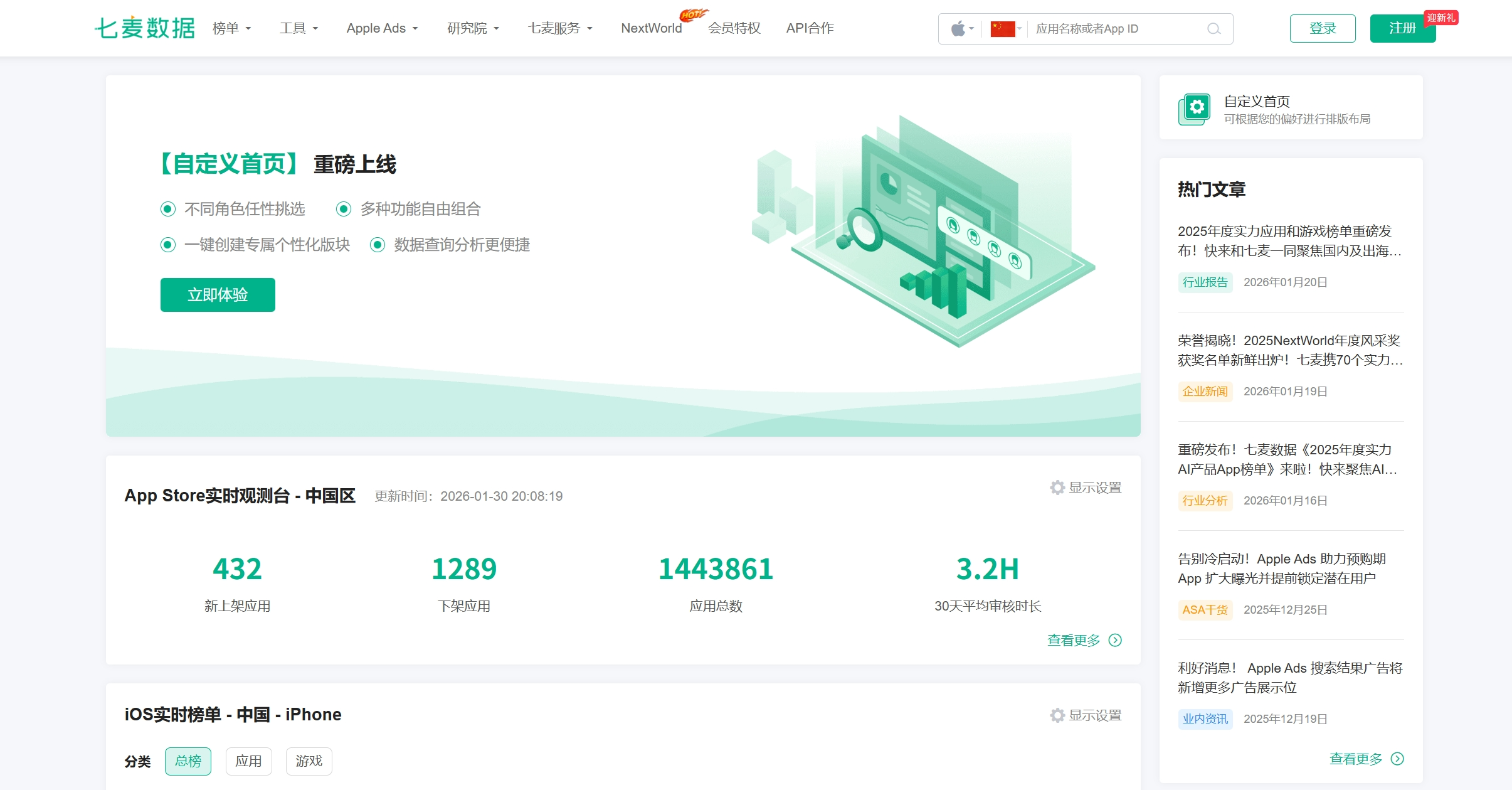
Task: Click the search magnifier icon
Action: [1213, 29]
